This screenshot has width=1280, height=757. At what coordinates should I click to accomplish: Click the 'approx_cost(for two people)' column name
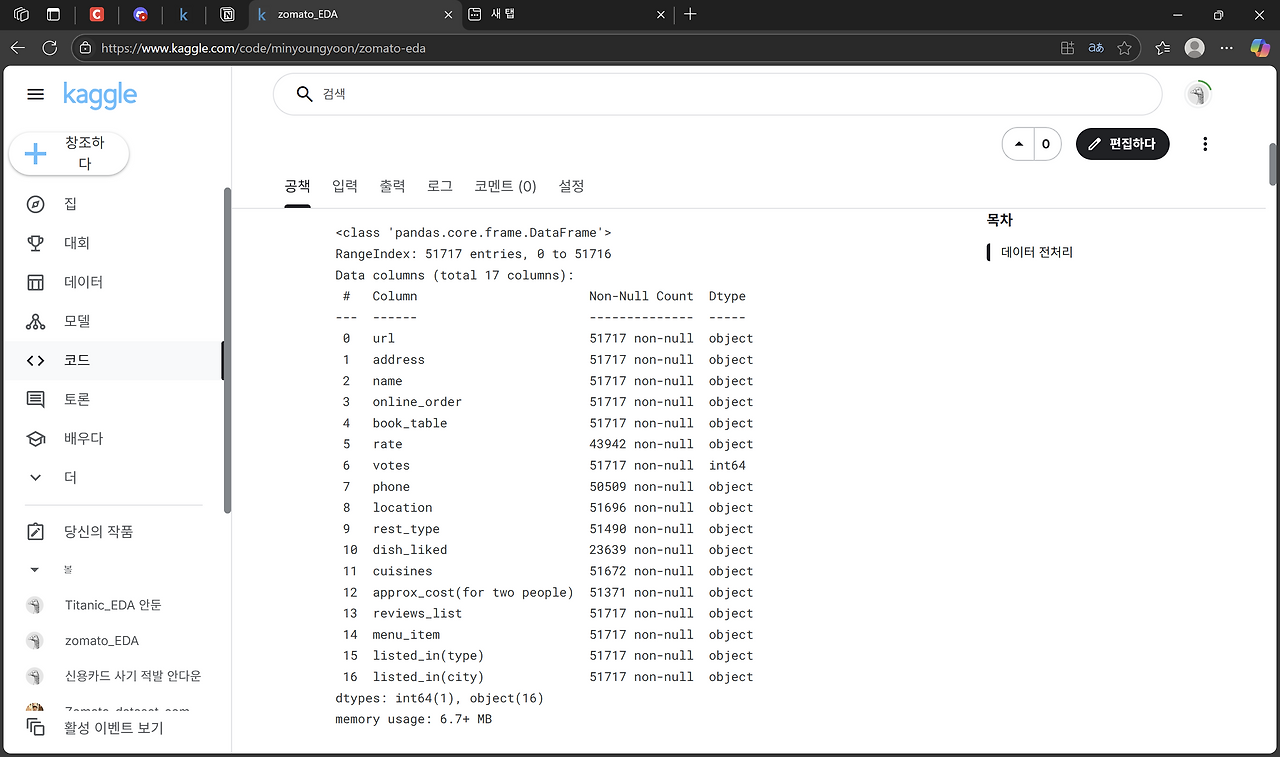tap(473, 593)
